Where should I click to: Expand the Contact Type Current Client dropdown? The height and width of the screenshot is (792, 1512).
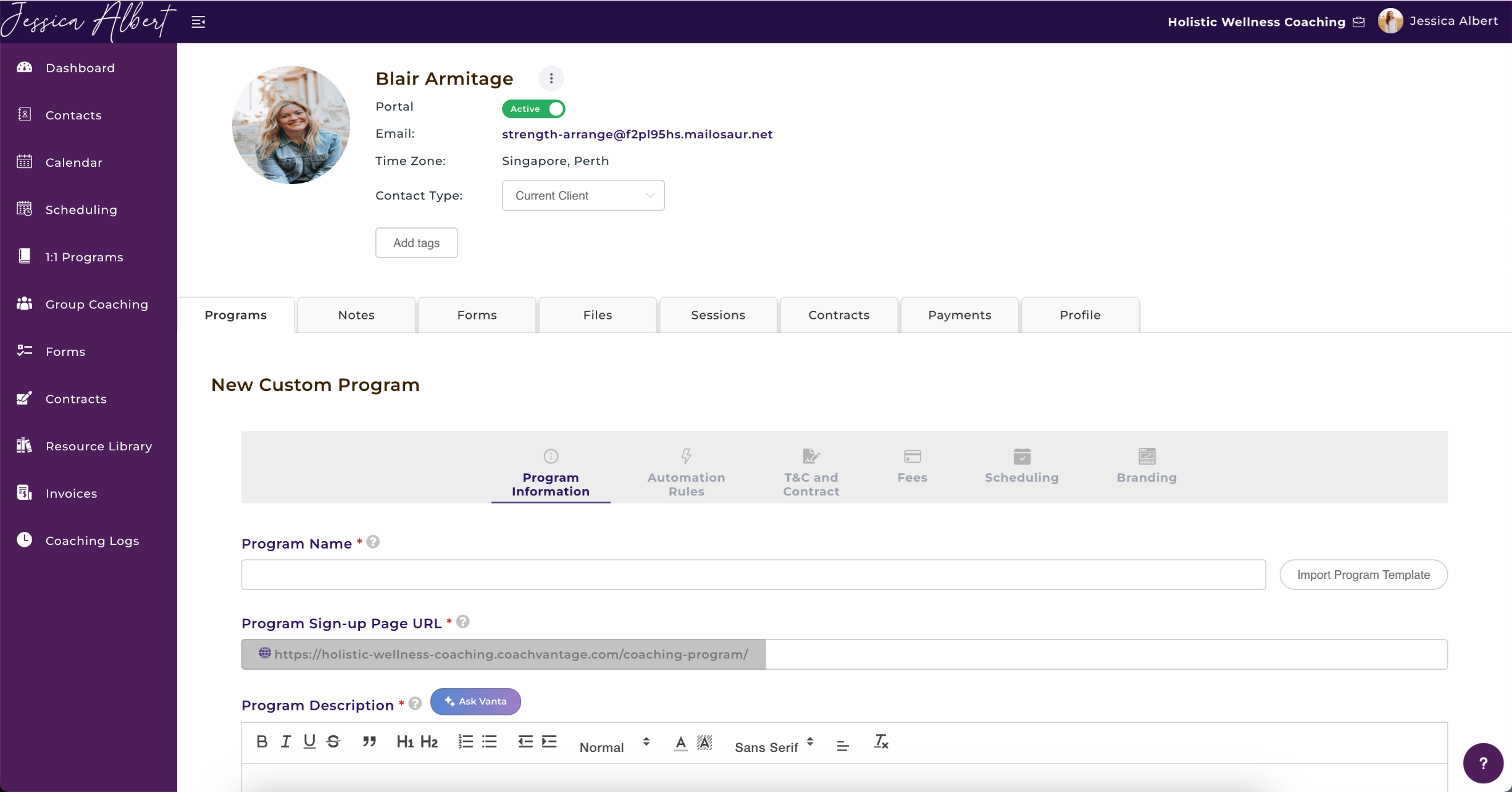pyautogui.click(x=583, y=196)
